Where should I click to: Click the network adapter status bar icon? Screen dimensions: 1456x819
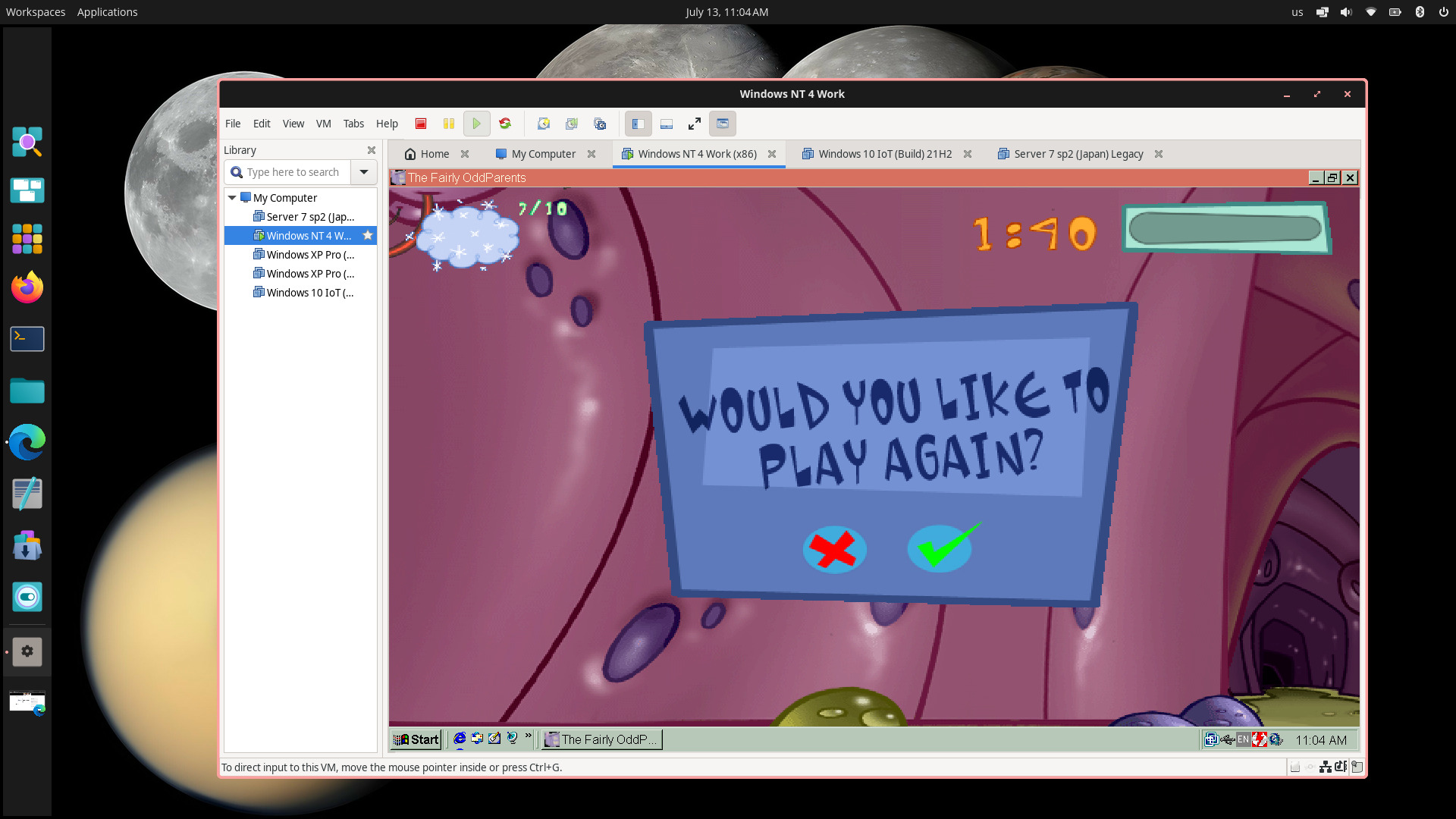coord(1326,767)
